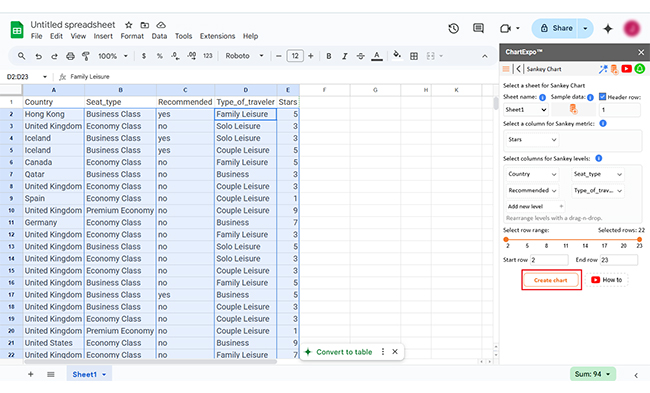This screenshot has height=393, width=650.
Task: Open the How to video link
Action: point(606,280)
